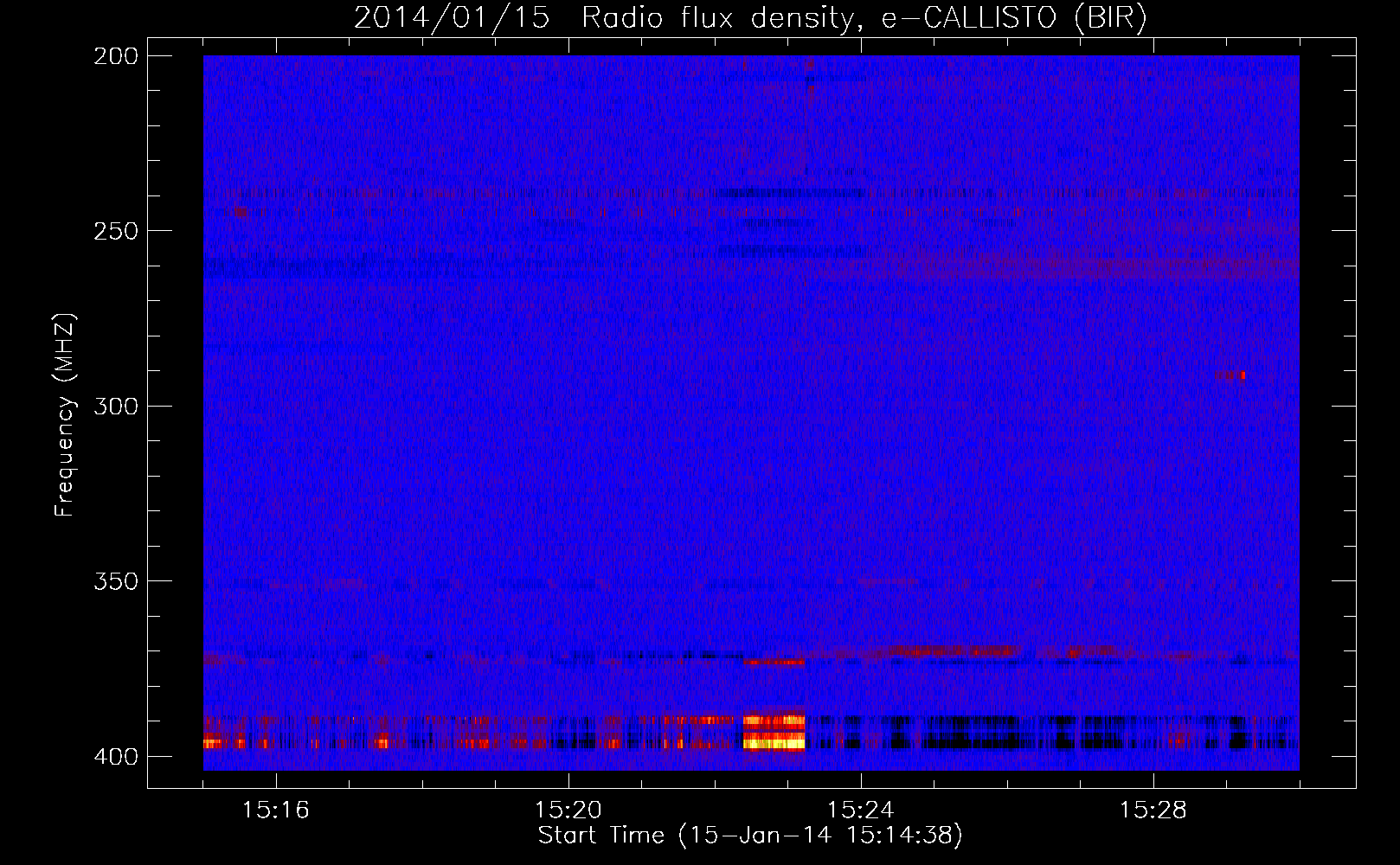Click the 15:20 time tick label

[x=568, y=810]
